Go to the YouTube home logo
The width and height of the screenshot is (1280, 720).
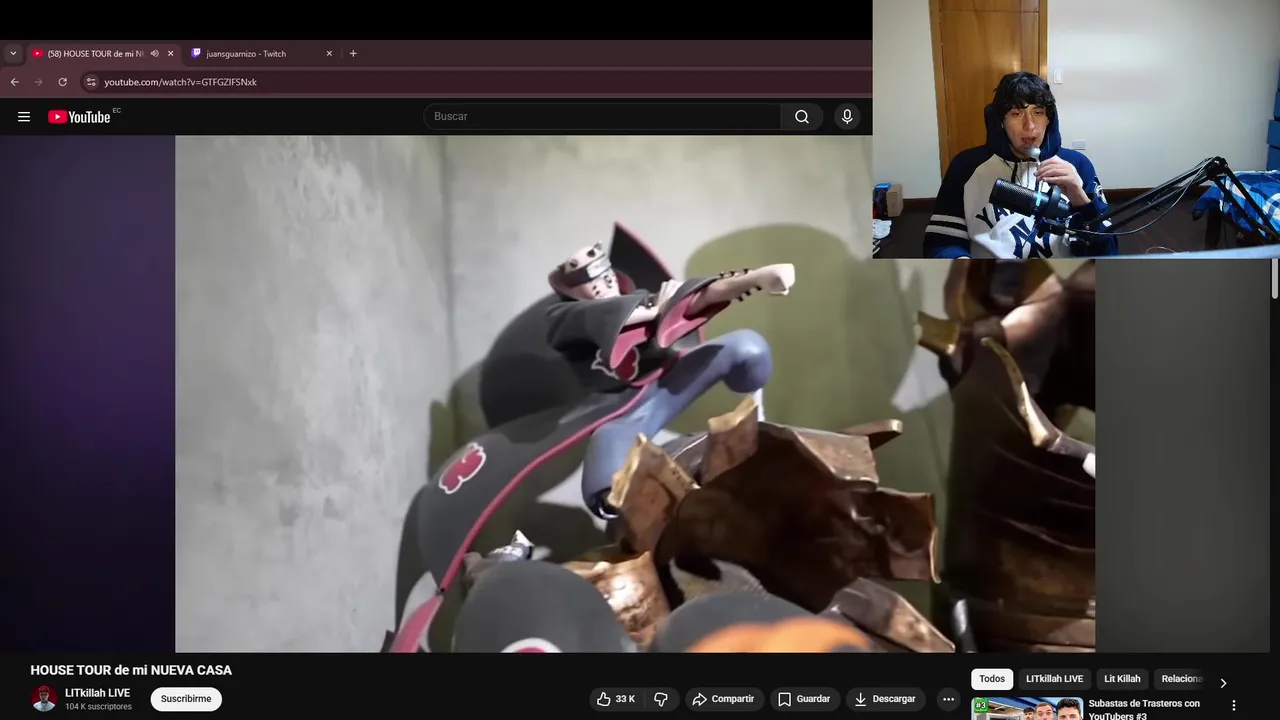click(79, 117)
